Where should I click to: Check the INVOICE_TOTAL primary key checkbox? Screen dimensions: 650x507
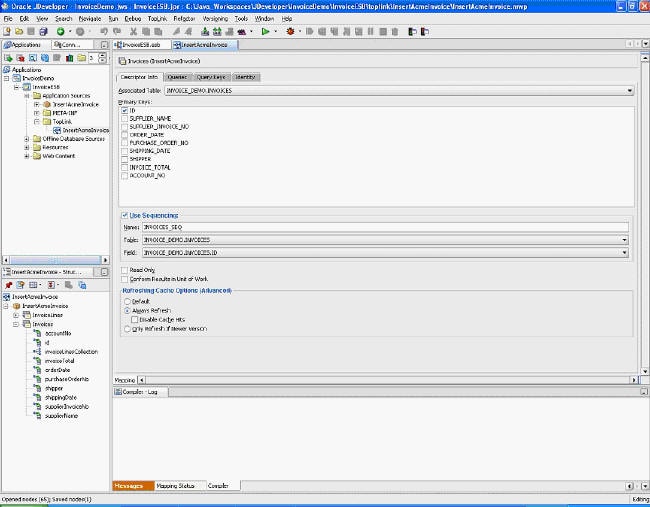pyautogui.click(x=125, y=167)
